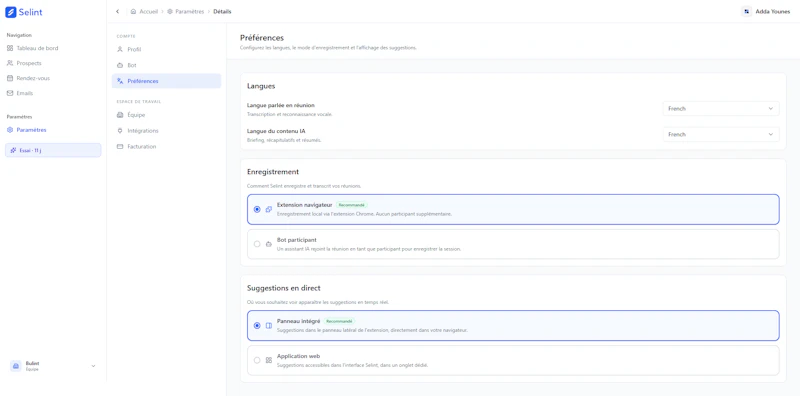Click the Recommandé badge on Panneau intégré
Screen dimensions: 800x396
(339, 321)
